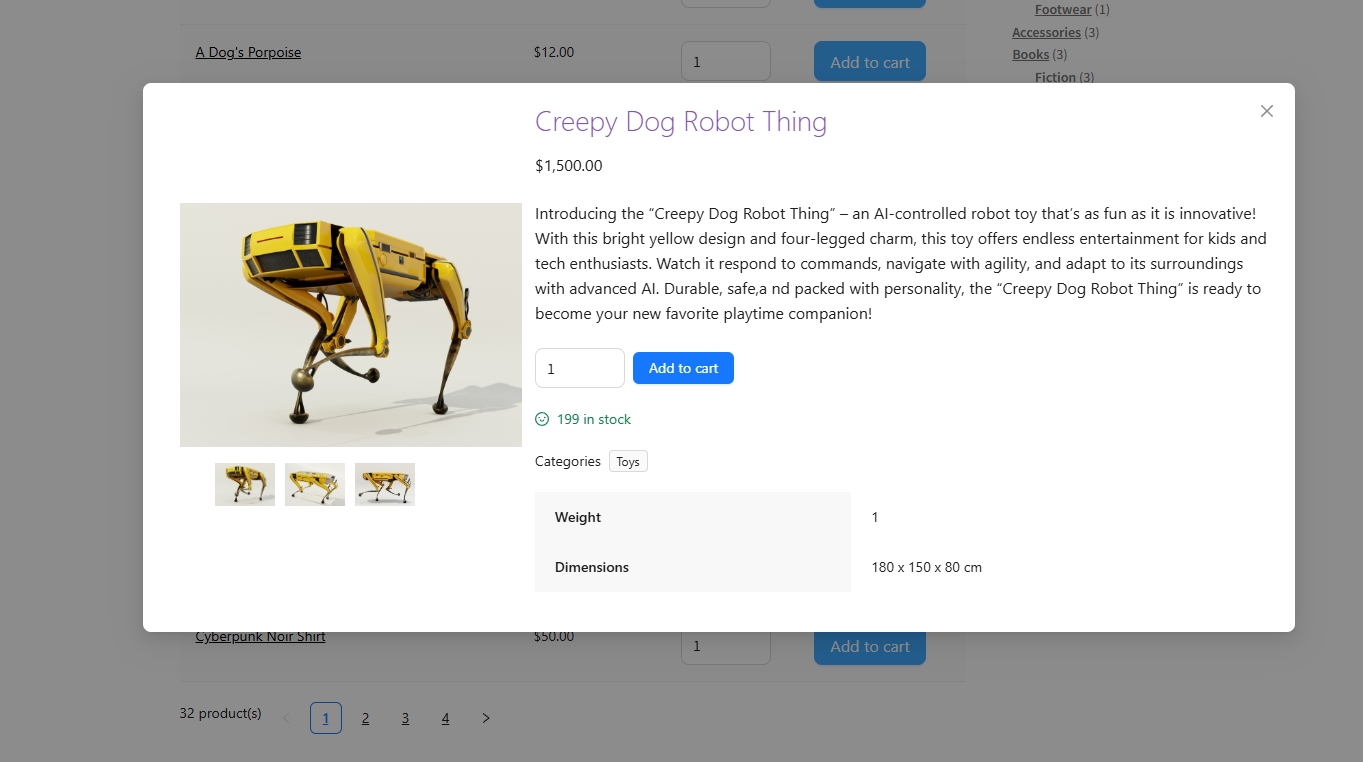Open the Toys category tag
Viewport: 1363px width, 762px height.
[x=628, y=461]
